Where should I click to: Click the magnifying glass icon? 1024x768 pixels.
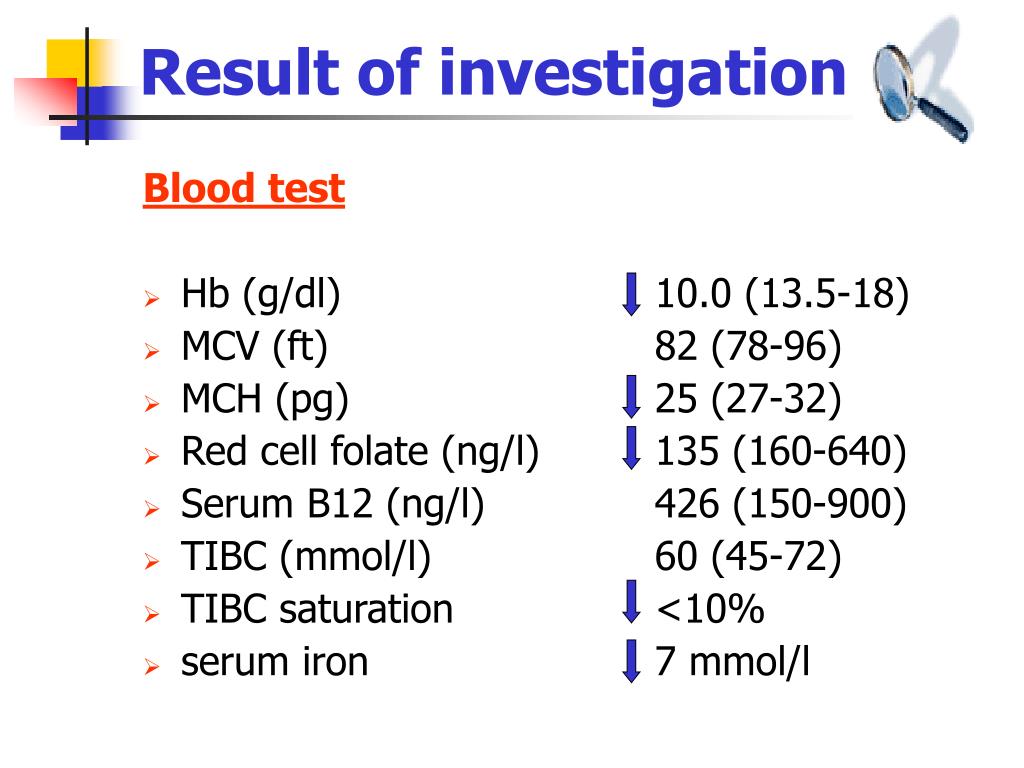point(921,90)
